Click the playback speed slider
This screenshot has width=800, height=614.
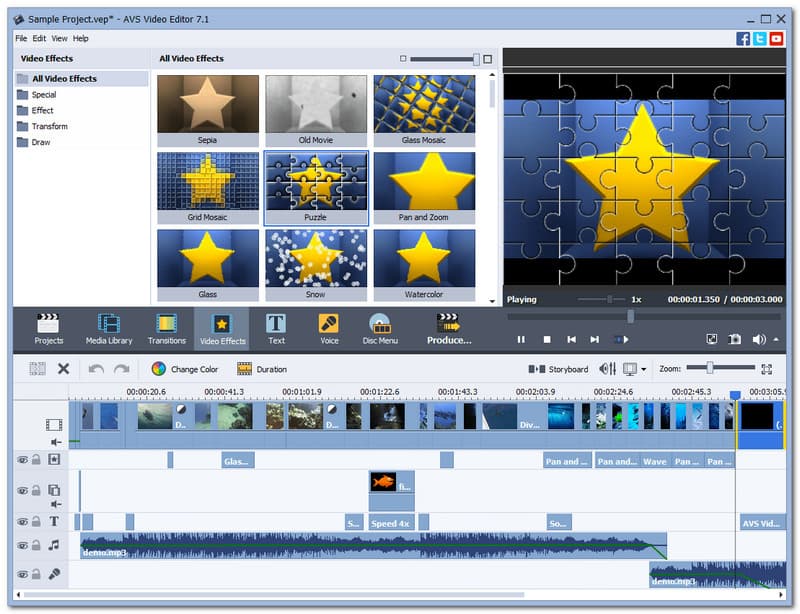[601, 300]
